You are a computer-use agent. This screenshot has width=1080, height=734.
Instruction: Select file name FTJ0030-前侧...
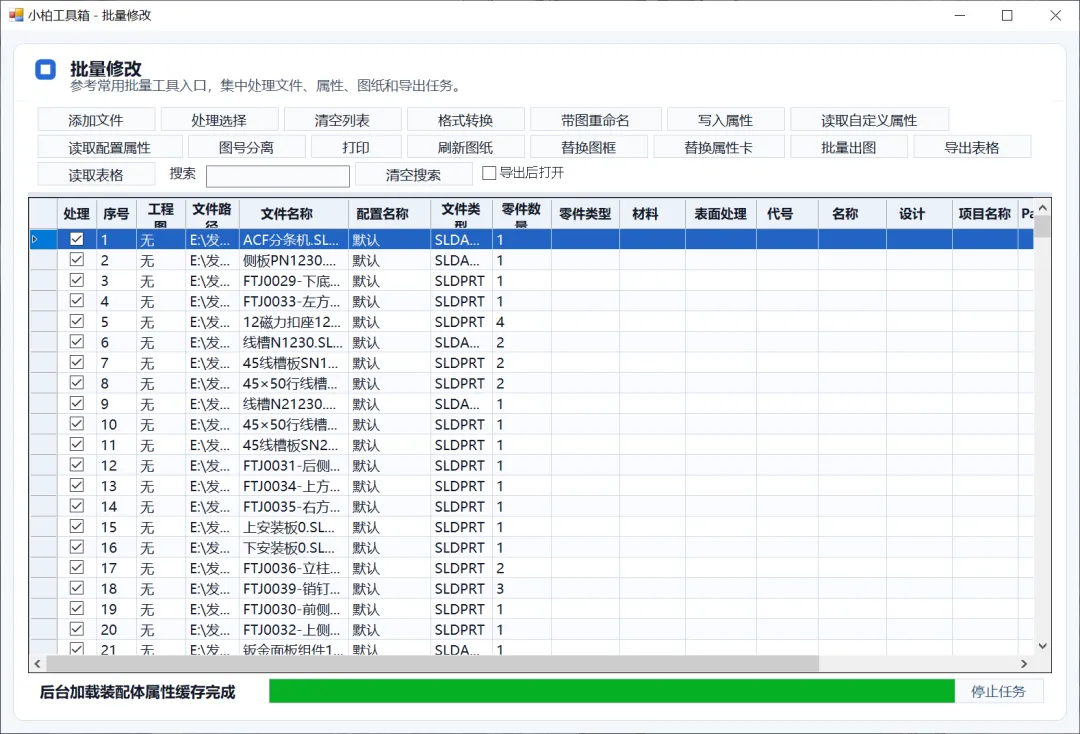(x=294, y=609)
